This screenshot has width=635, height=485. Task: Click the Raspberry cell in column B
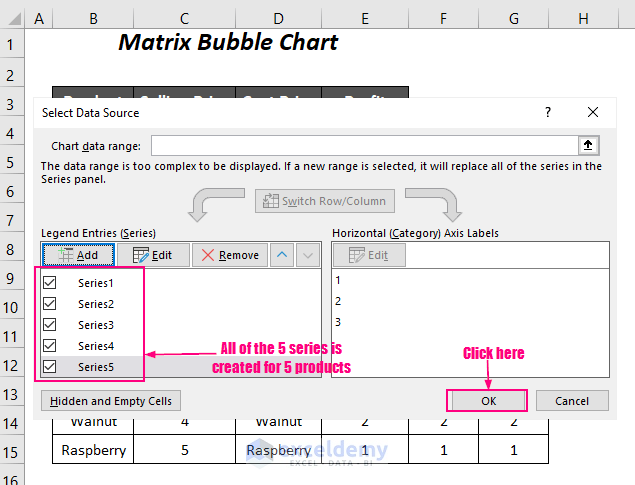pos(93,449)
